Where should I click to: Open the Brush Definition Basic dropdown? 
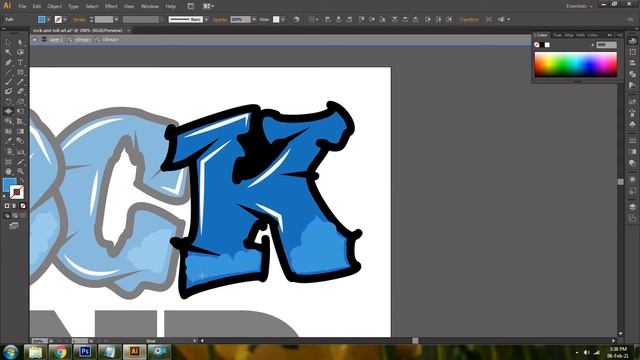coord(206,19)
